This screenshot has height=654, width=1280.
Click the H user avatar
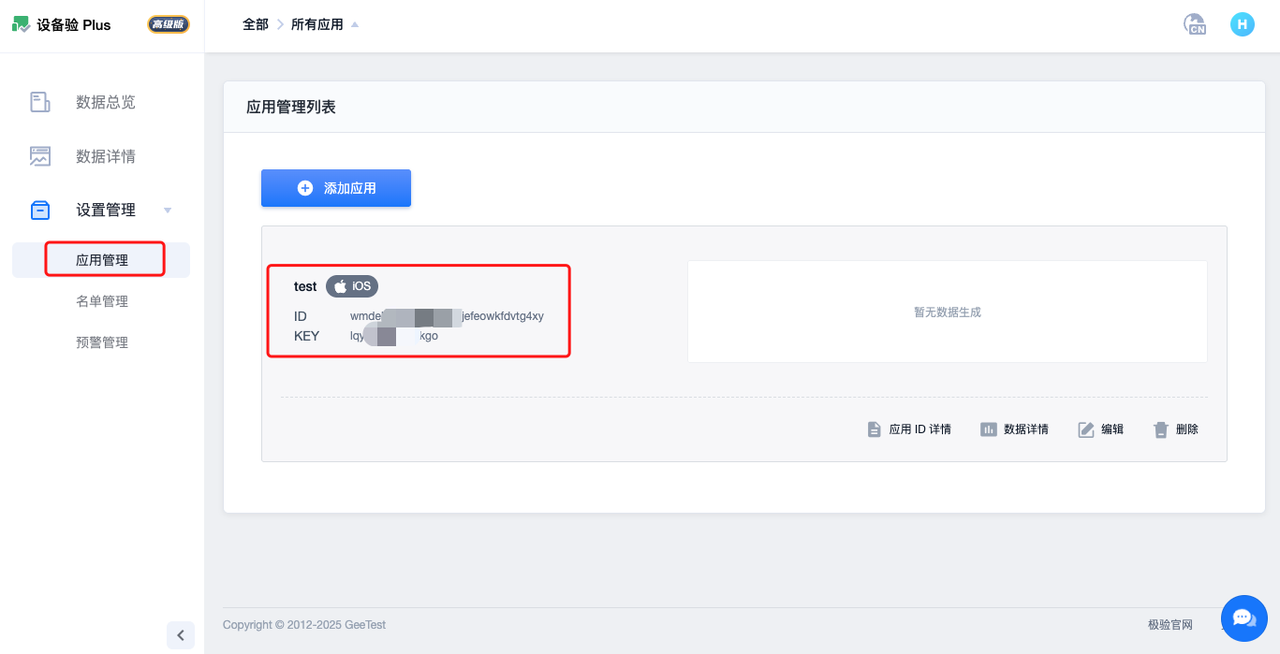pos(1242,24)
